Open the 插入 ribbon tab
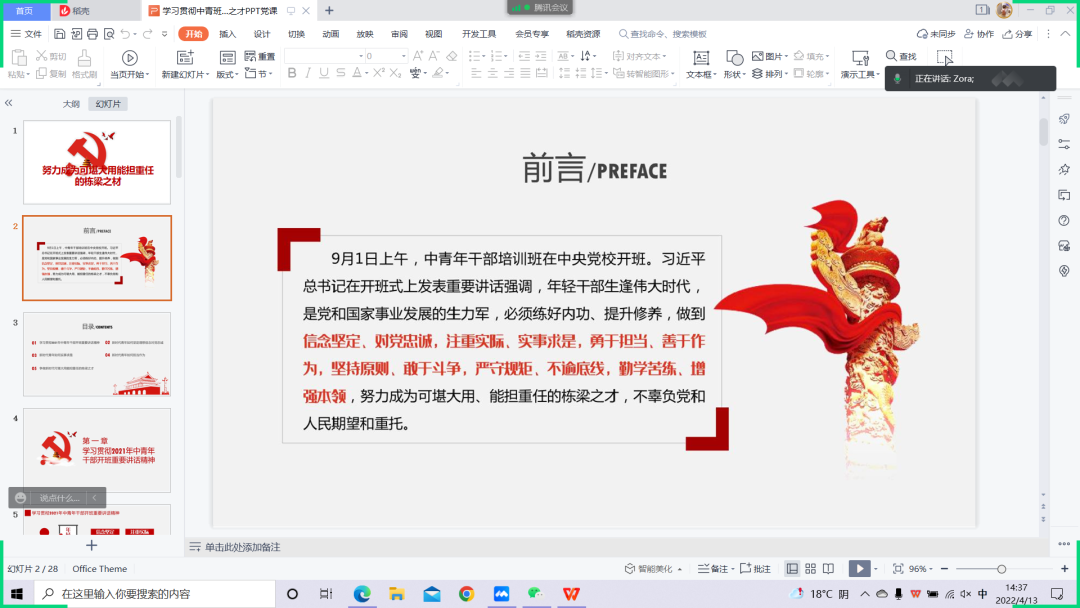The image size is (1080, 608). click(x=228, y=34)
